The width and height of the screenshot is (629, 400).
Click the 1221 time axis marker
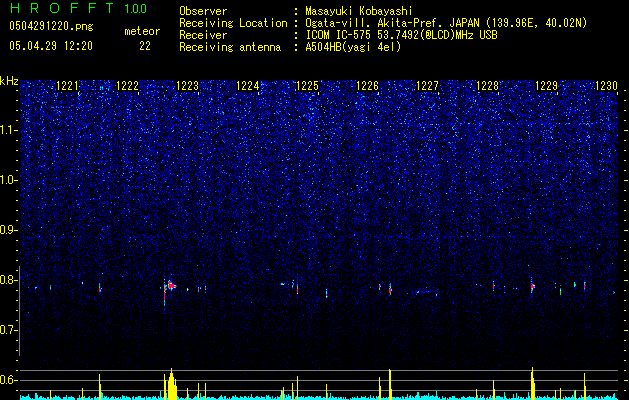(x=67, y=86)
